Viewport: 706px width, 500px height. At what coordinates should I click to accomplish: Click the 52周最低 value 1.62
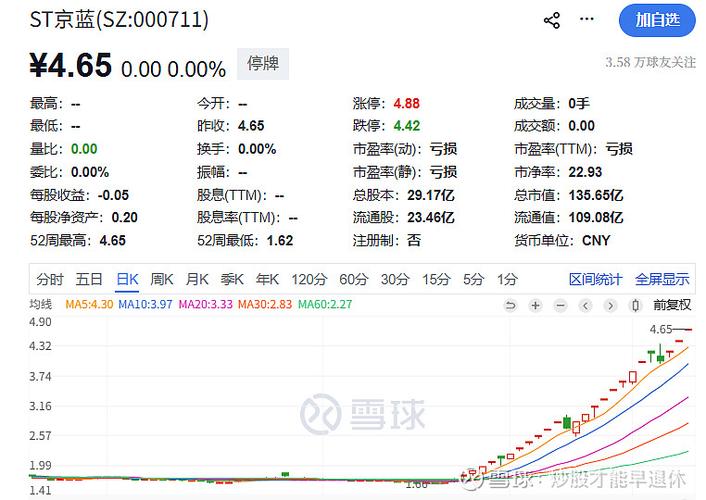click(x=280, y=241)
